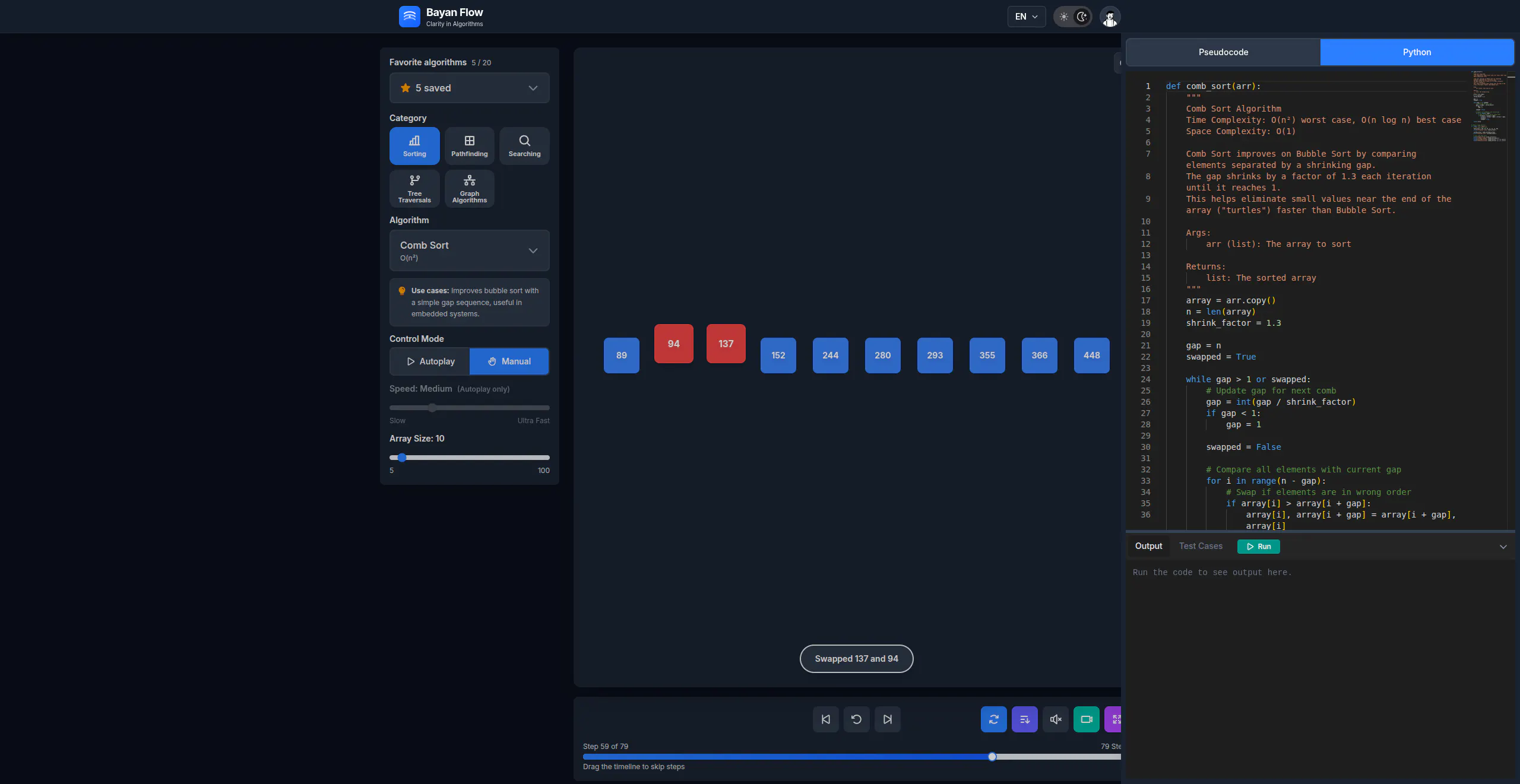Switch control mode to Manual
Image resolution: width=1520 pixels, height=784 pixels.
[x=509, y=361]
